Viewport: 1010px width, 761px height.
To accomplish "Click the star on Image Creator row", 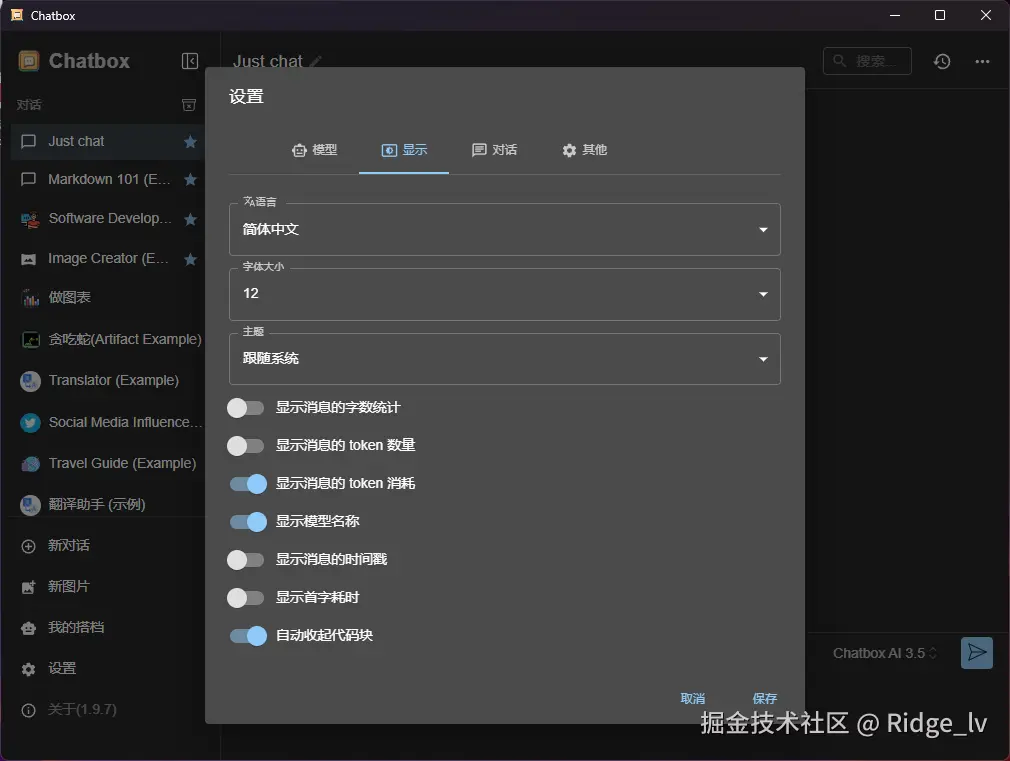I will click(190, 259).
